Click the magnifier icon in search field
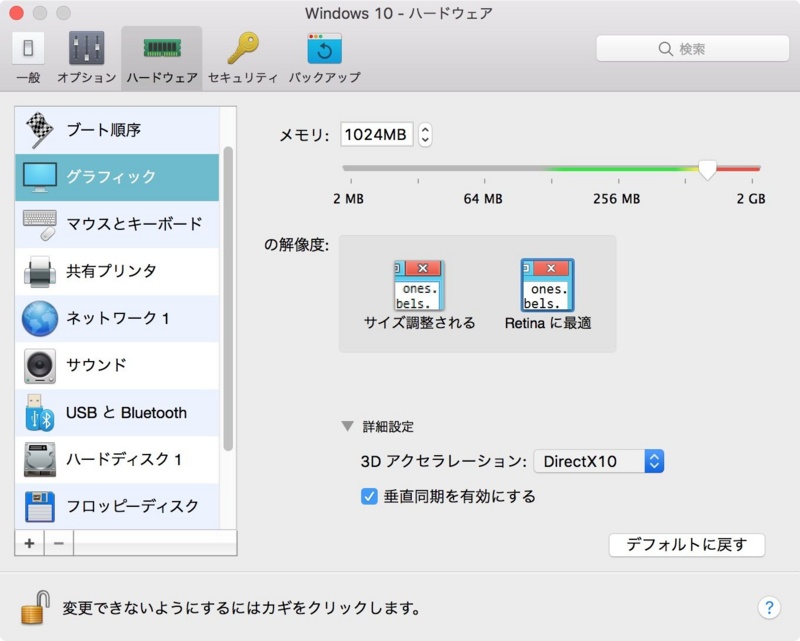 tap(665, 49)
